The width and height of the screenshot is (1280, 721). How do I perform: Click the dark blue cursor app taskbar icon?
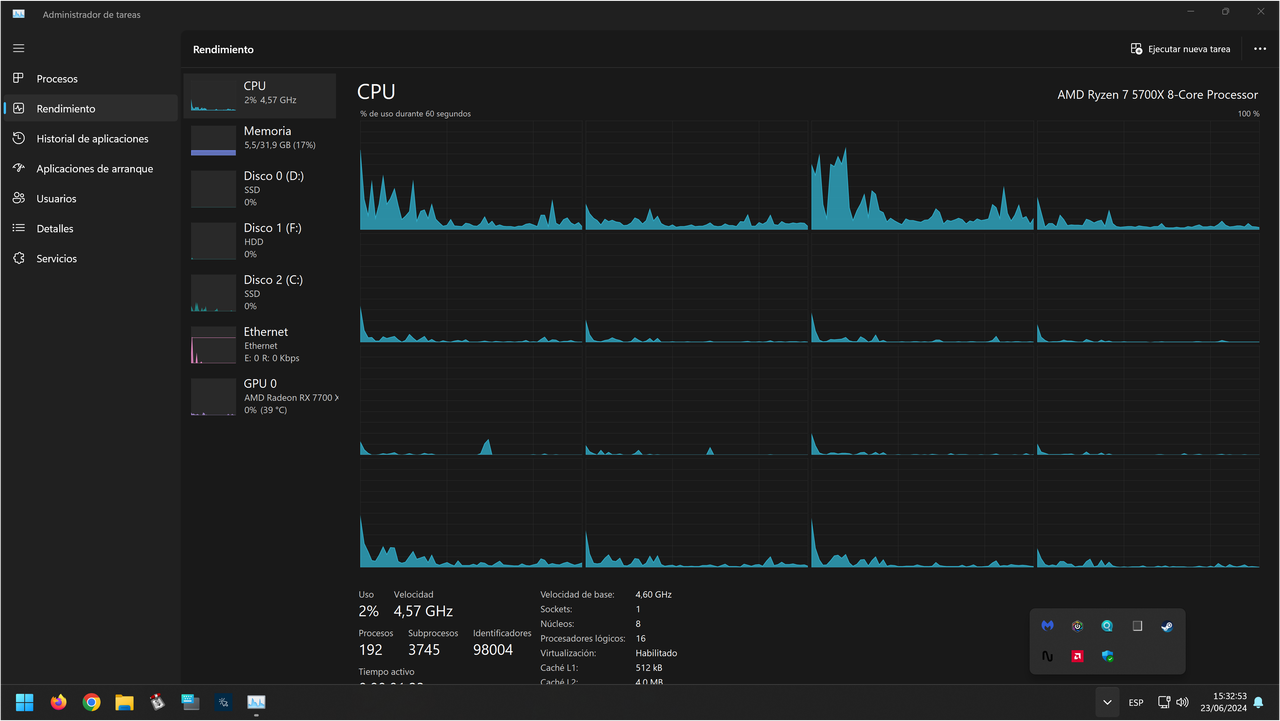click(223, 702)
